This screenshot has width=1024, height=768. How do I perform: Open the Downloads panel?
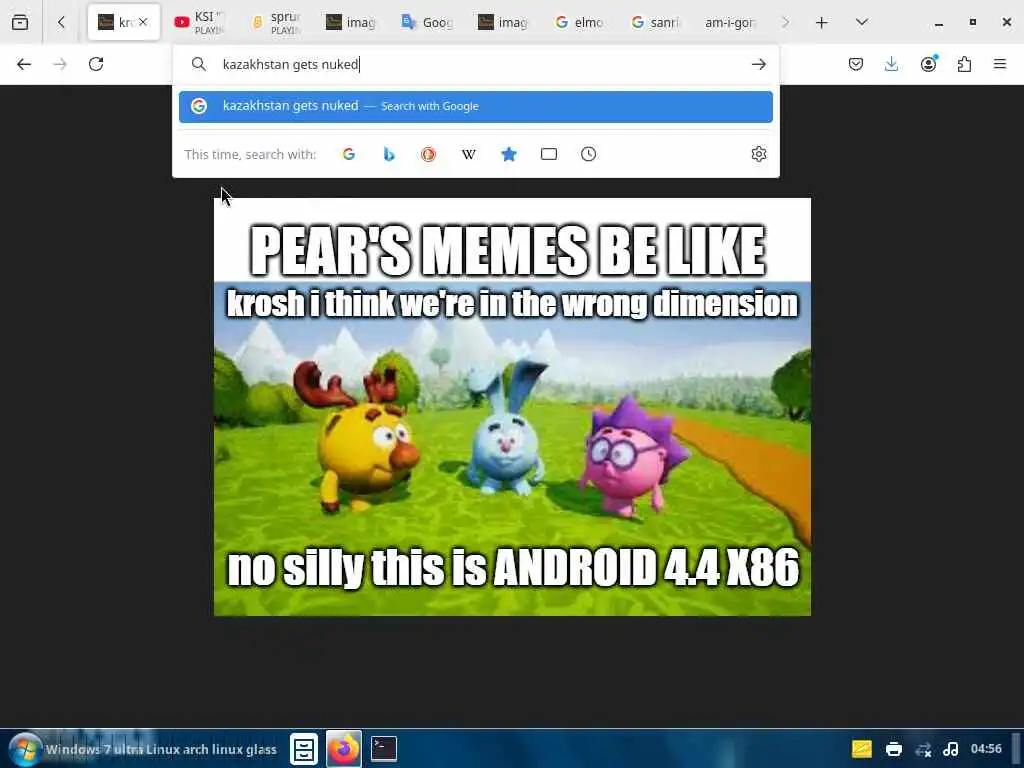(891, 64)
